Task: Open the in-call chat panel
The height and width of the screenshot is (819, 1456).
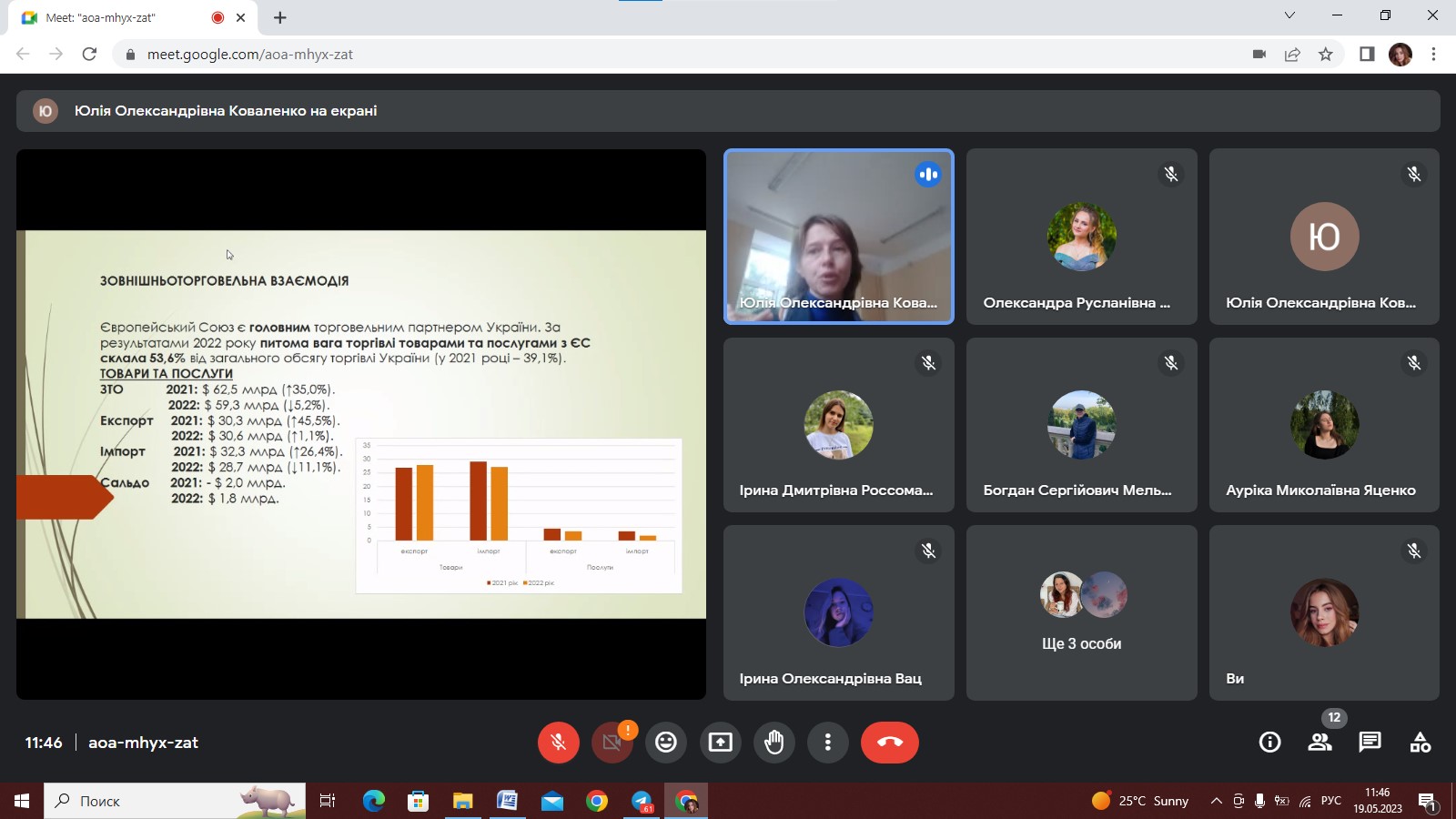Action: coord(1370,743)
